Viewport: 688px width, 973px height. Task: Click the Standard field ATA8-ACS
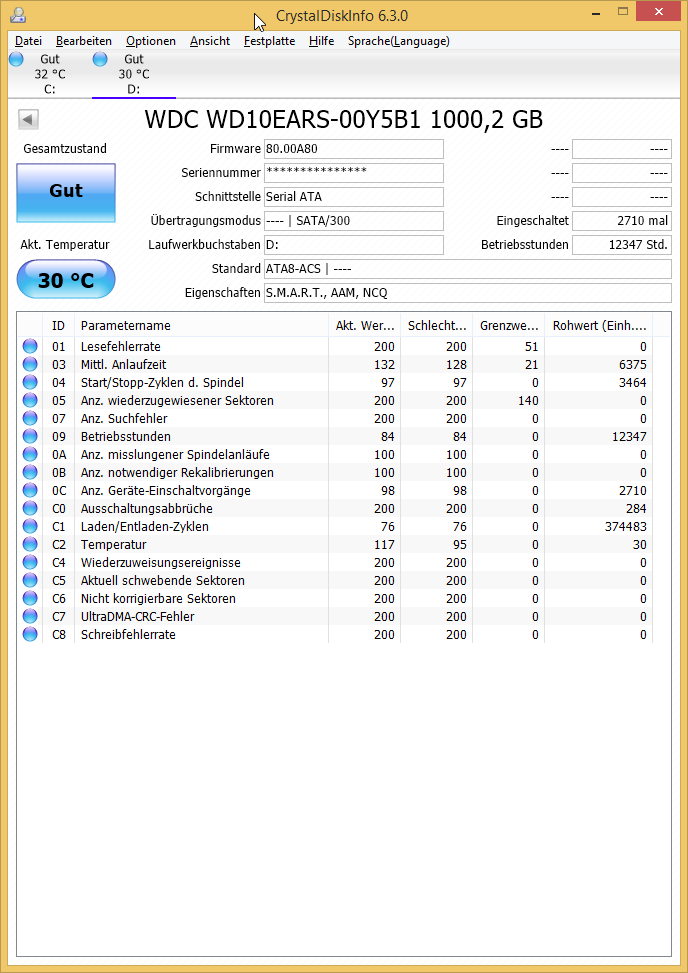click(x=468, y=269)
